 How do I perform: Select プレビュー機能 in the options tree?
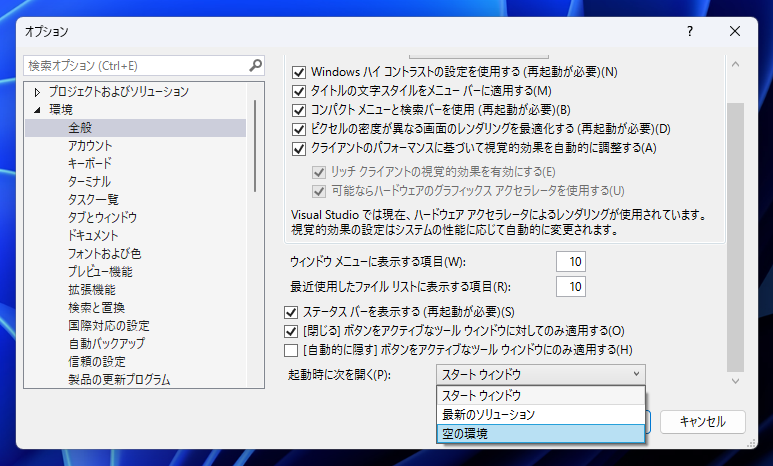coord(100,271)
